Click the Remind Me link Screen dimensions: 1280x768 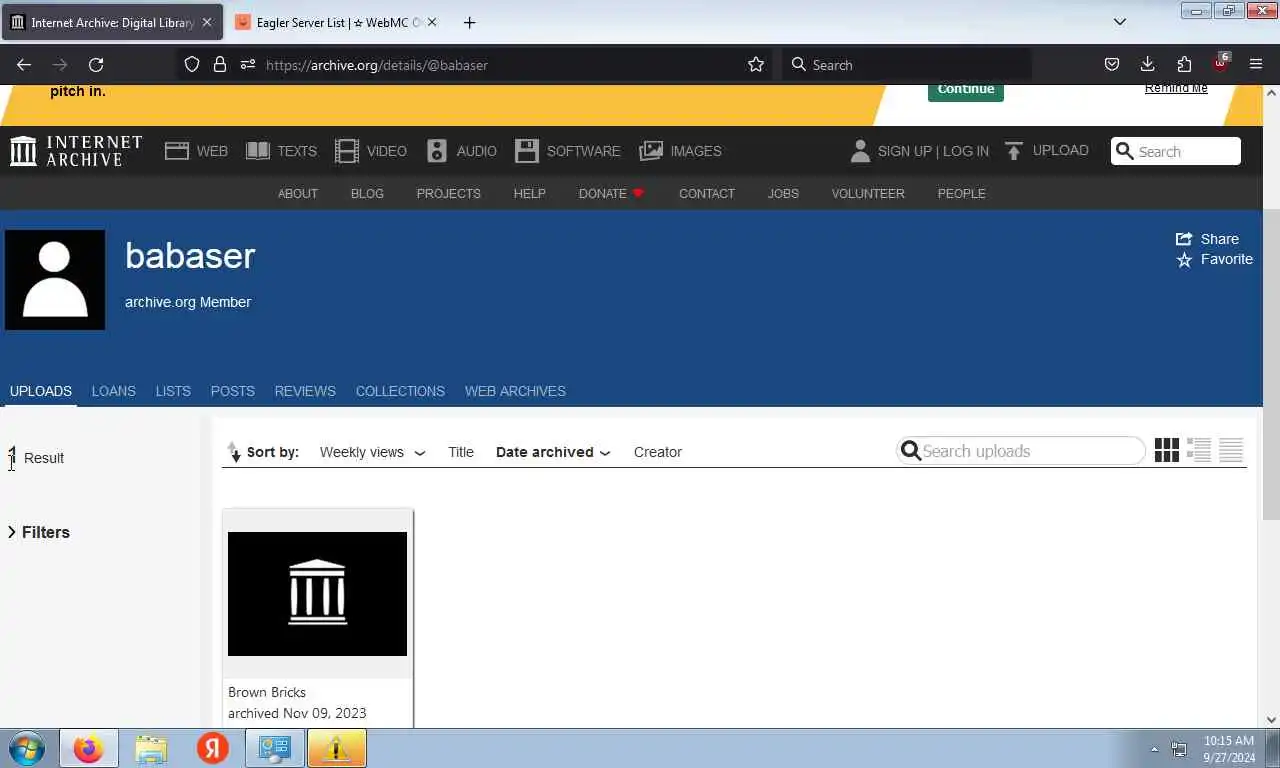(x=1176, y=88)
